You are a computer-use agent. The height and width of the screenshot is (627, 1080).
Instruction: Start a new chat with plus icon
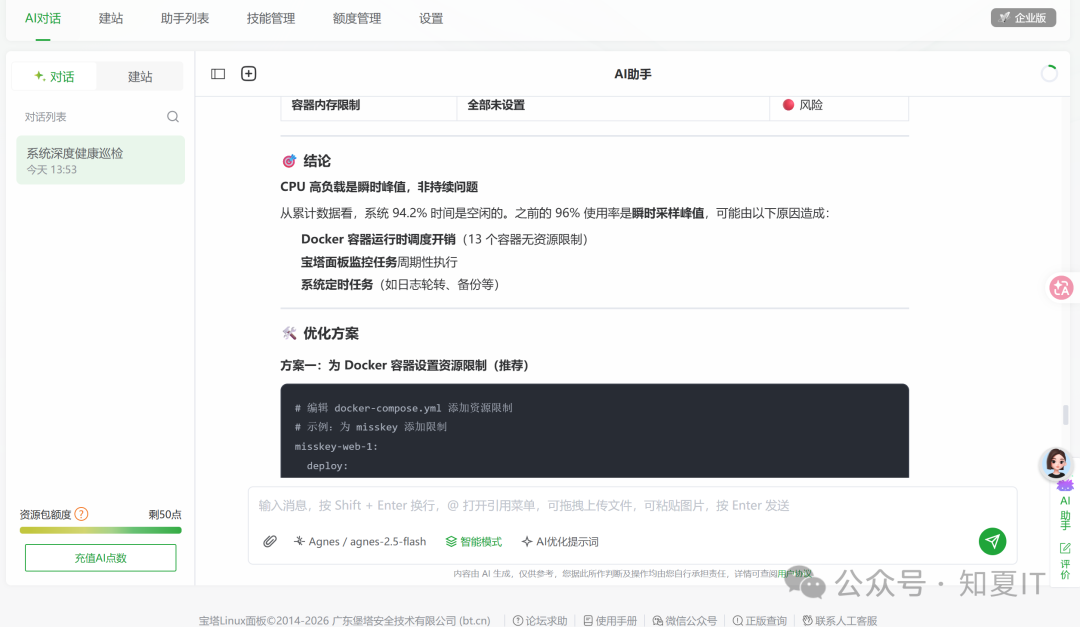(249, 74)
